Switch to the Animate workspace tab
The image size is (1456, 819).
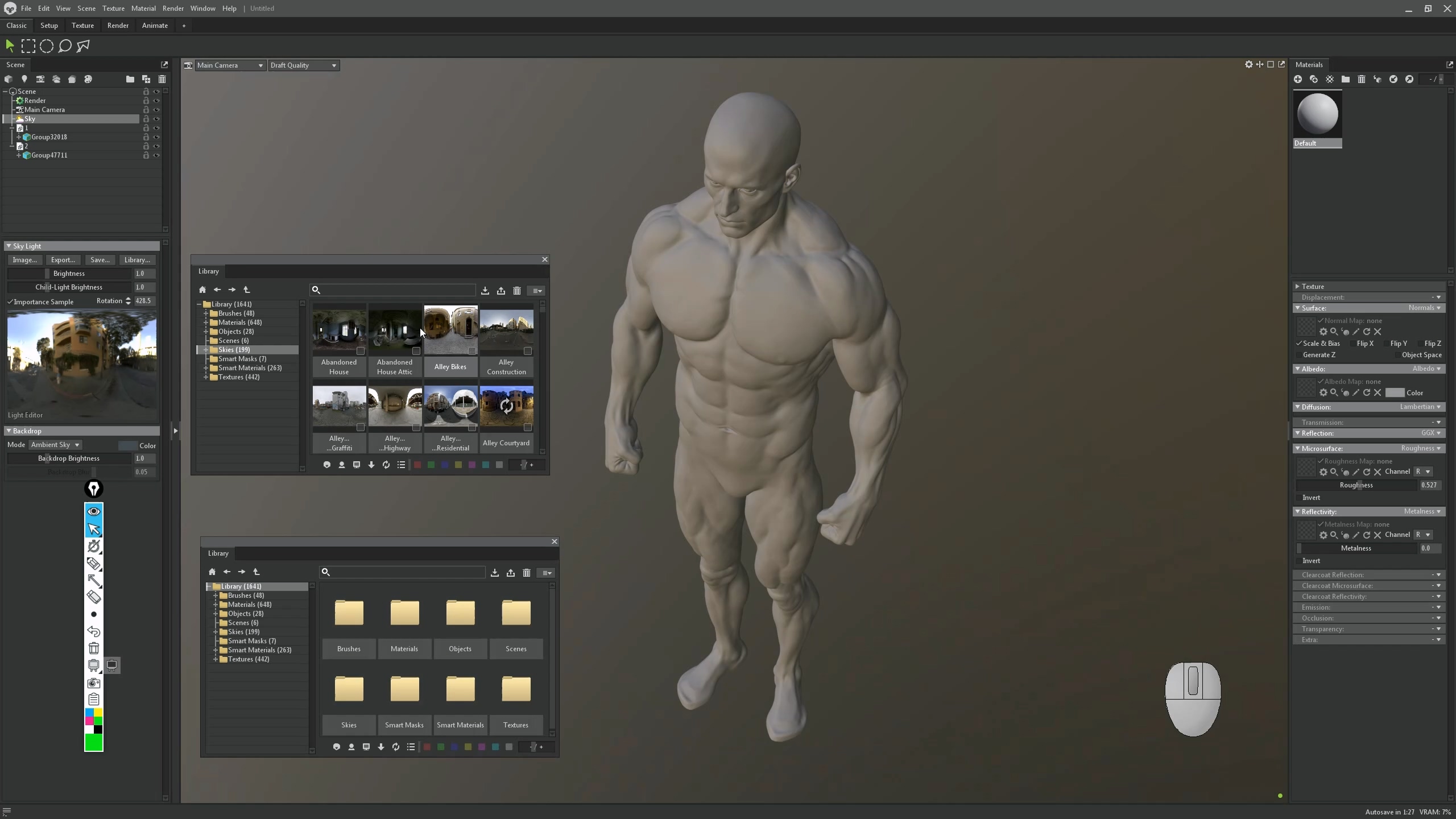coord(155,26)
